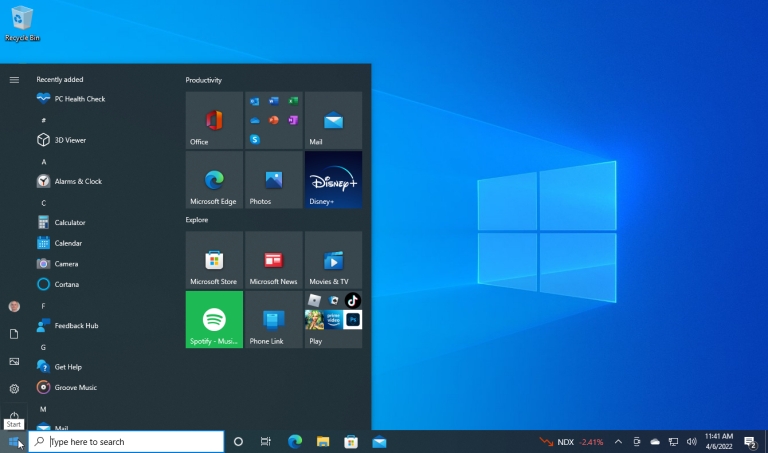
Task: Open the Microsoft News tile
Action: [x=274, y=260]
